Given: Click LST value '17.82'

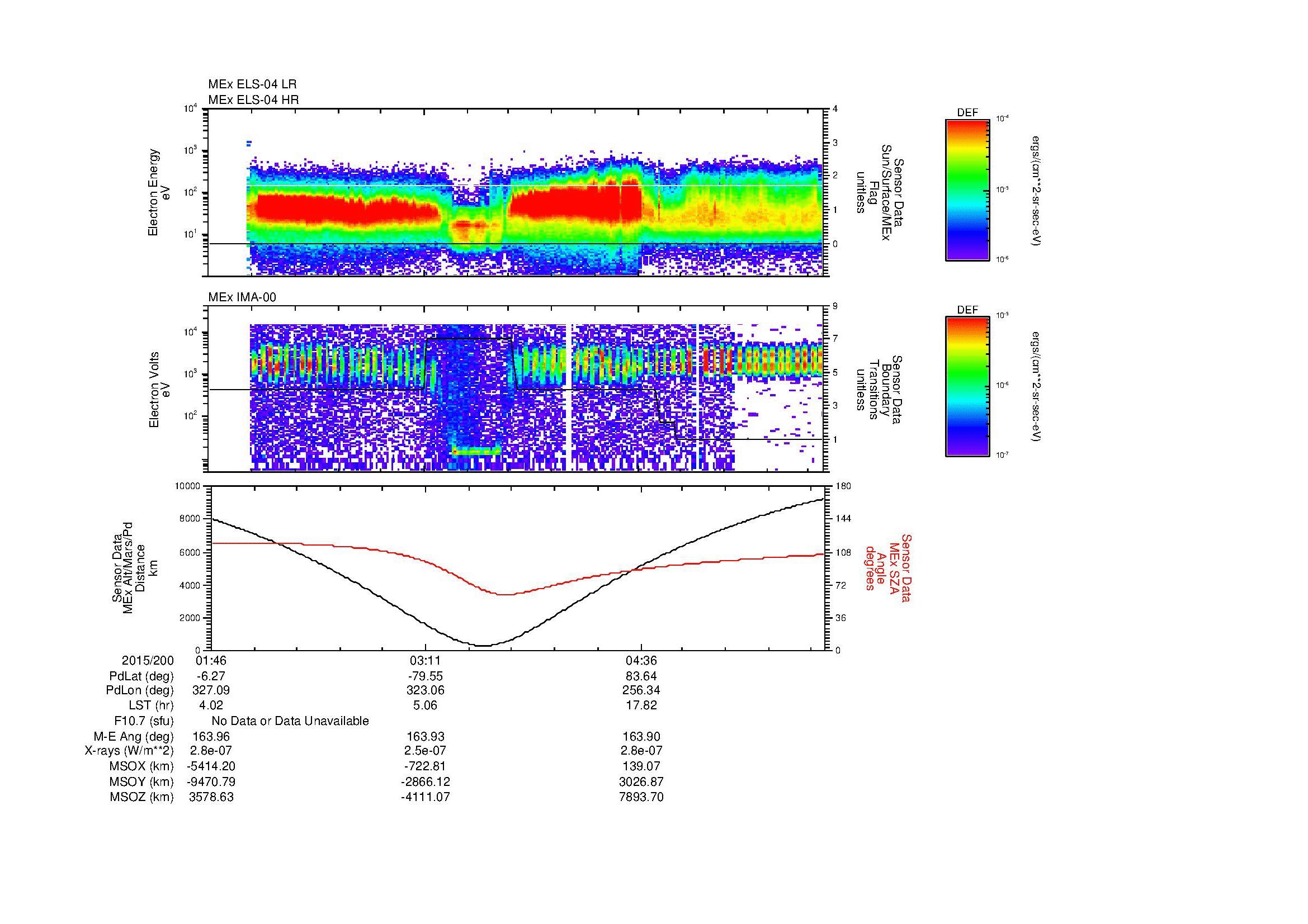Looking at the screenshot, I should (641, 705).
